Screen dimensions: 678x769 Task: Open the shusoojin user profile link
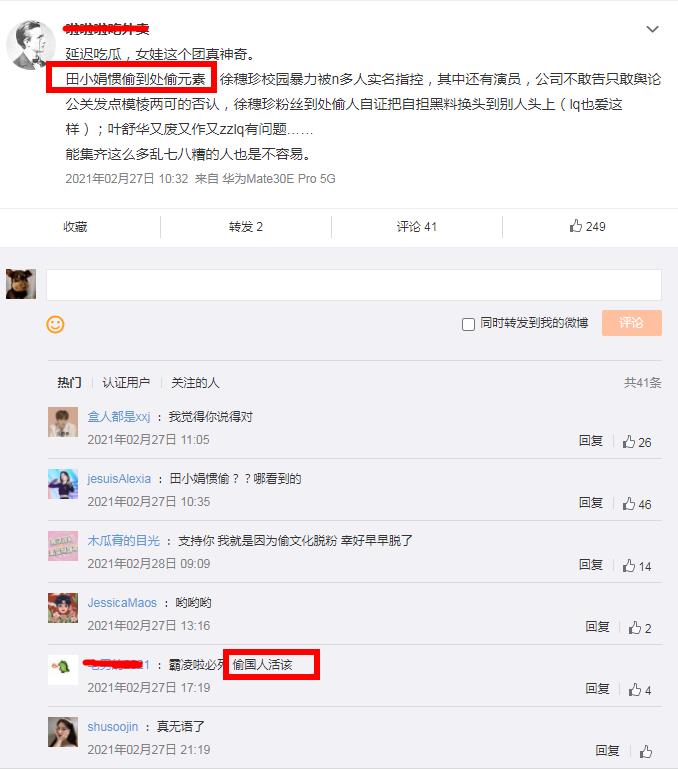(112, 726)
